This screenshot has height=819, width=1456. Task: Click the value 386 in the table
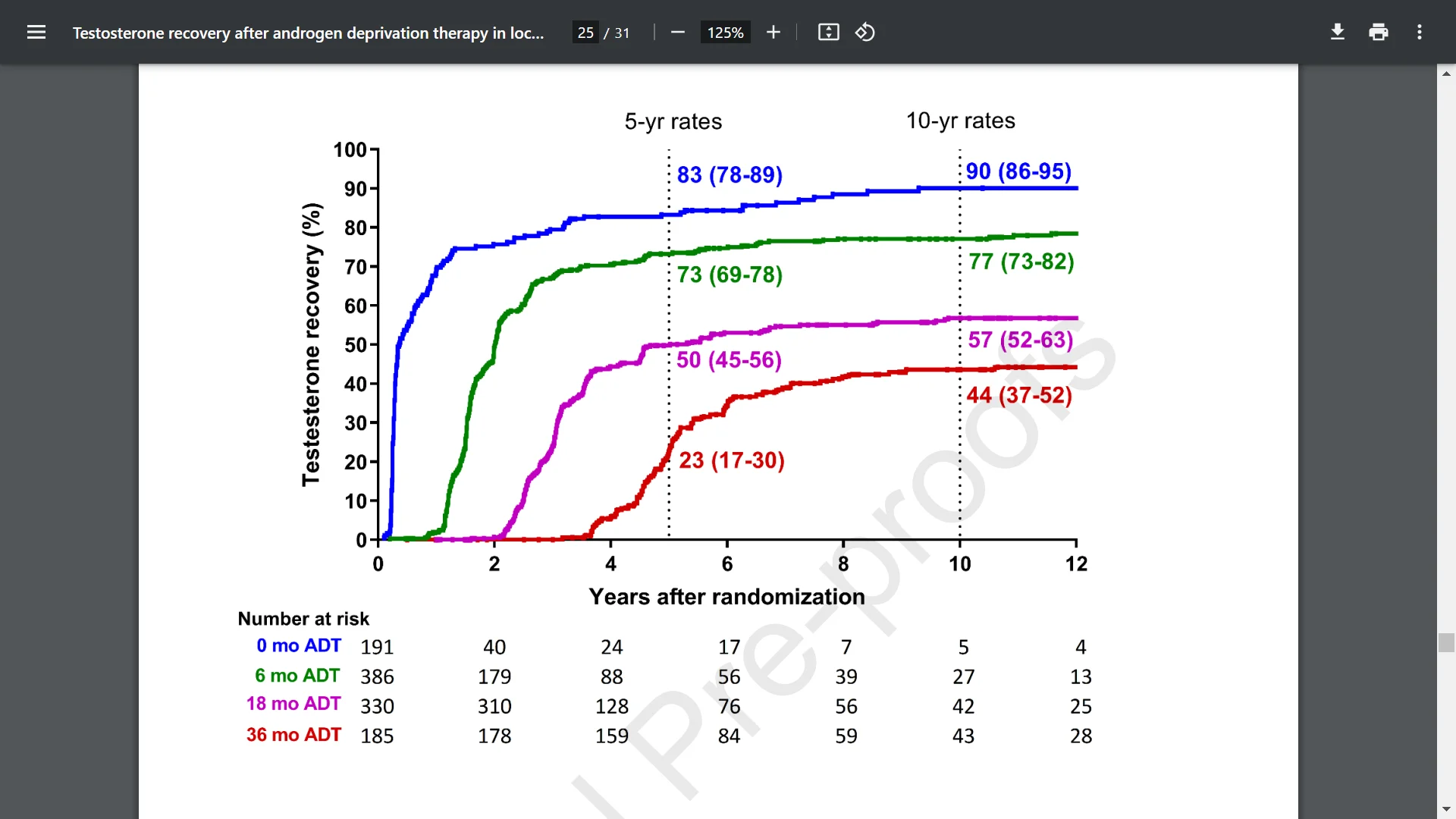[377, 676]
